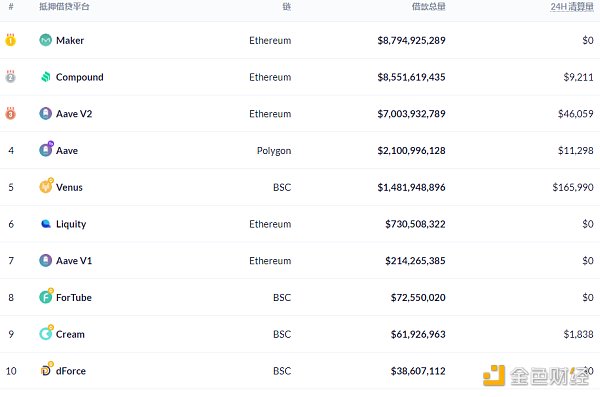The height and width of the screenshot is (397, 600).
Task: Sort by the 24H liquidation column header
Action: click(572, 7)
